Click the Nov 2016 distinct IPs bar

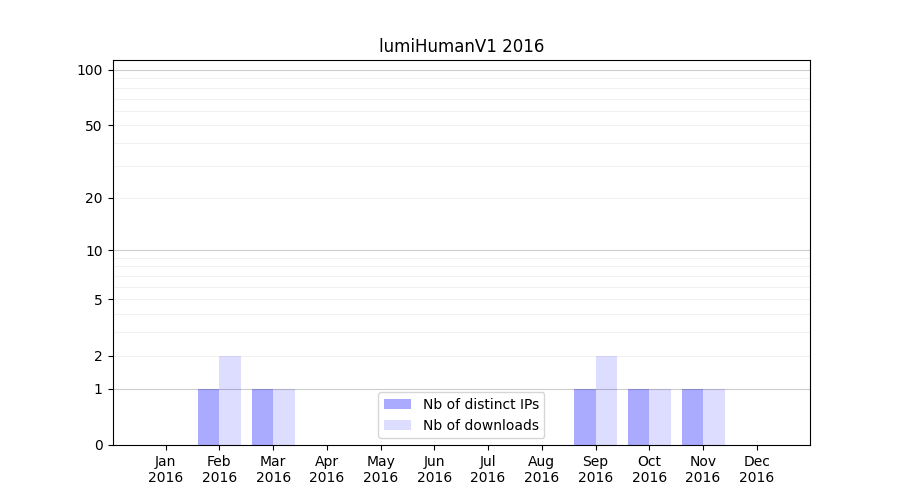coord(692,417)
